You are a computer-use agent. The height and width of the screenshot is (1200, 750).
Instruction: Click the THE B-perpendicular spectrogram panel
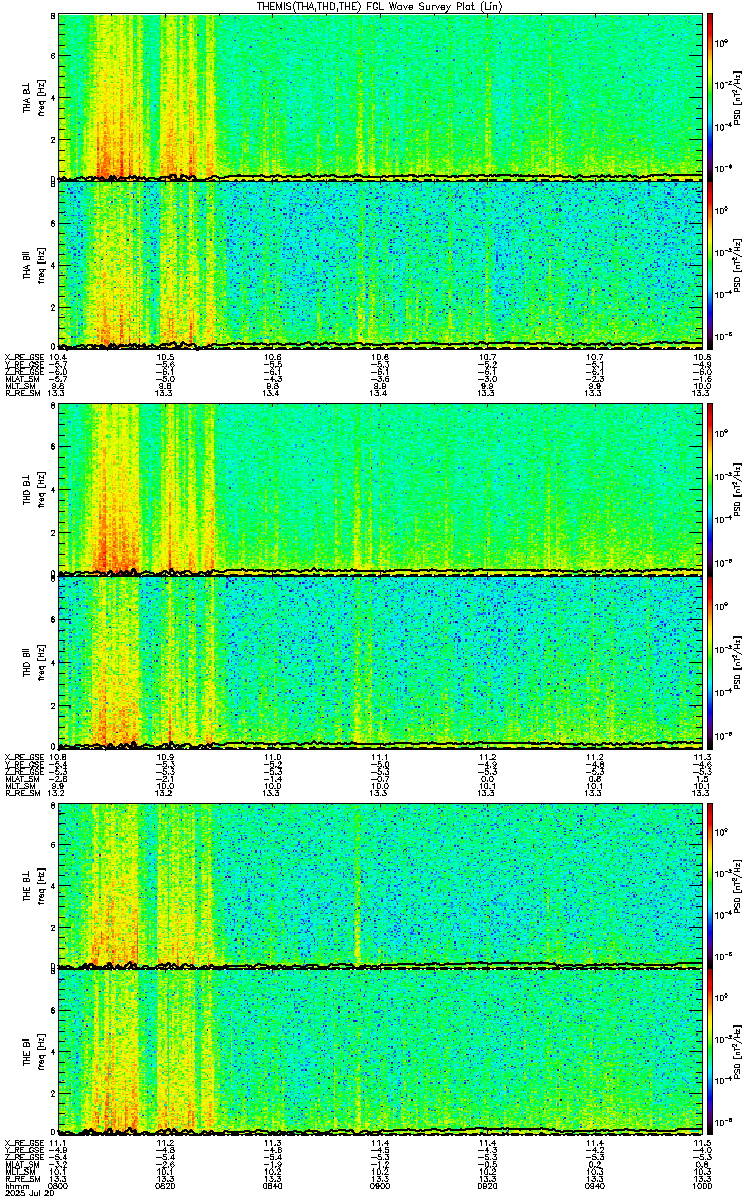[381, 886]
